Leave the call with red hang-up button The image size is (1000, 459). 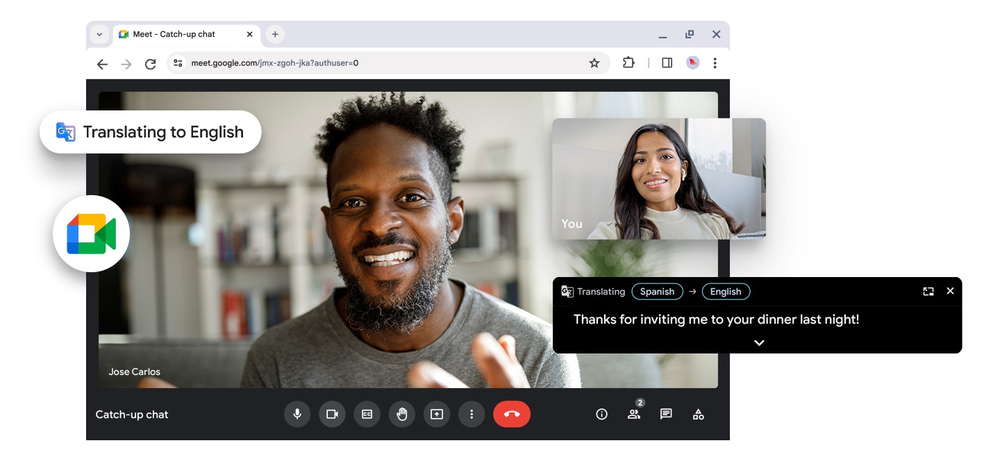(x=512, y=414)
